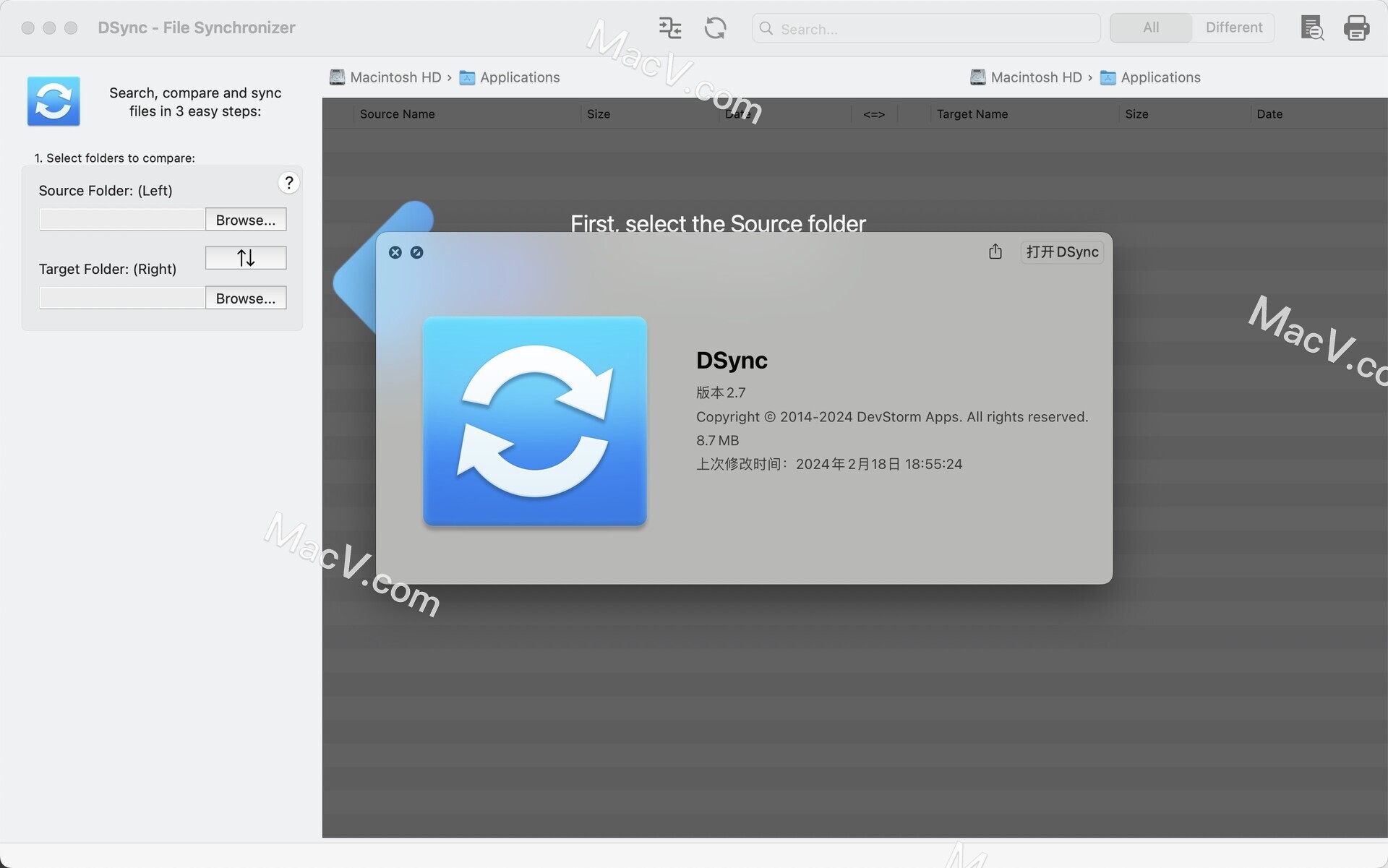Screen dimensions: 1388x868
Task: Click the Applications folder icon in the left breadcrumb
Action: [468, 77]
